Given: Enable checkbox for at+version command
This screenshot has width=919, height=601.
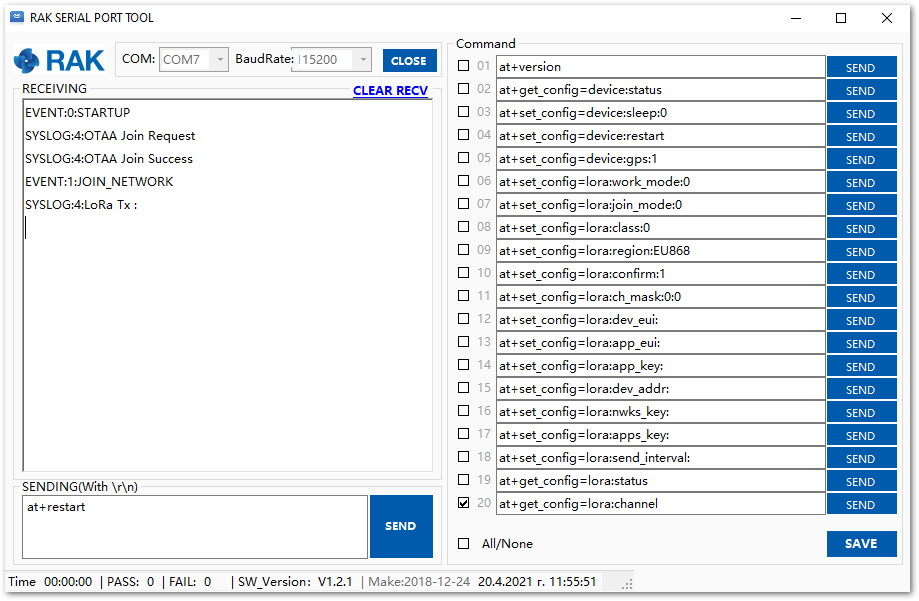Looking at the screenshot, I should [x=463, y=66].
